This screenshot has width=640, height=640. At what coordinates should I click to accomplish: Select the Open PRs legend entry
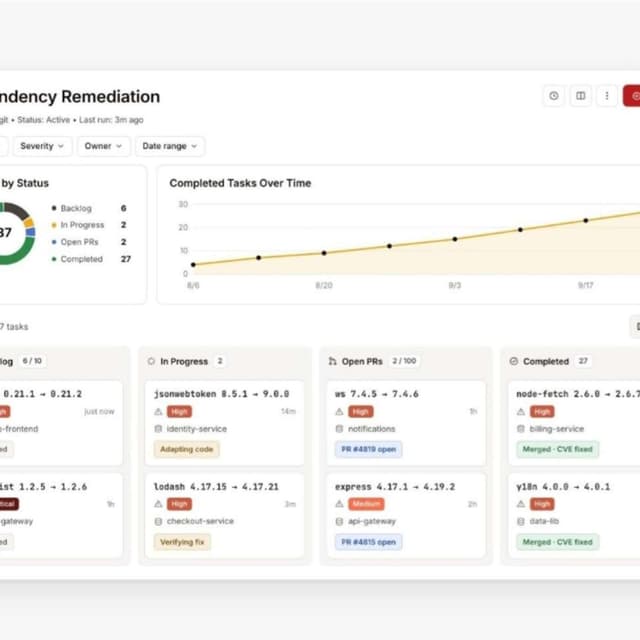pyautogui.click(x=89, y=242)
